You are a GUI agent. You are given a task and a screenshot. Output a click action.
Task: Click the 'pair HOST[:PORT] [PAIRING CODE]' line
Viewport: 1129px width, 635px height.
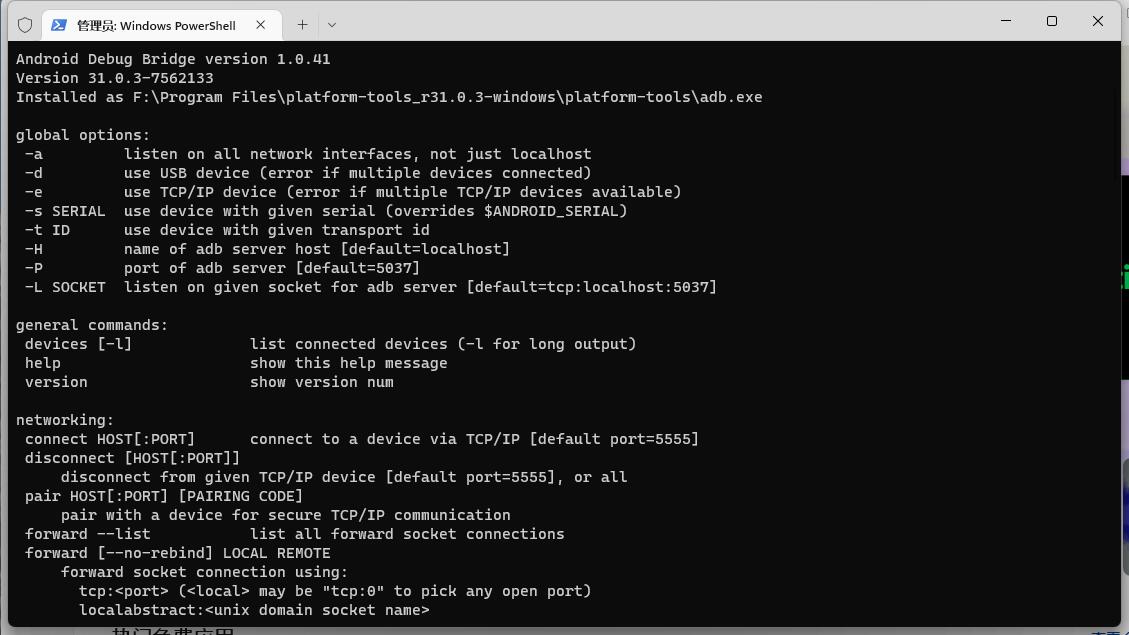(163, 496)
